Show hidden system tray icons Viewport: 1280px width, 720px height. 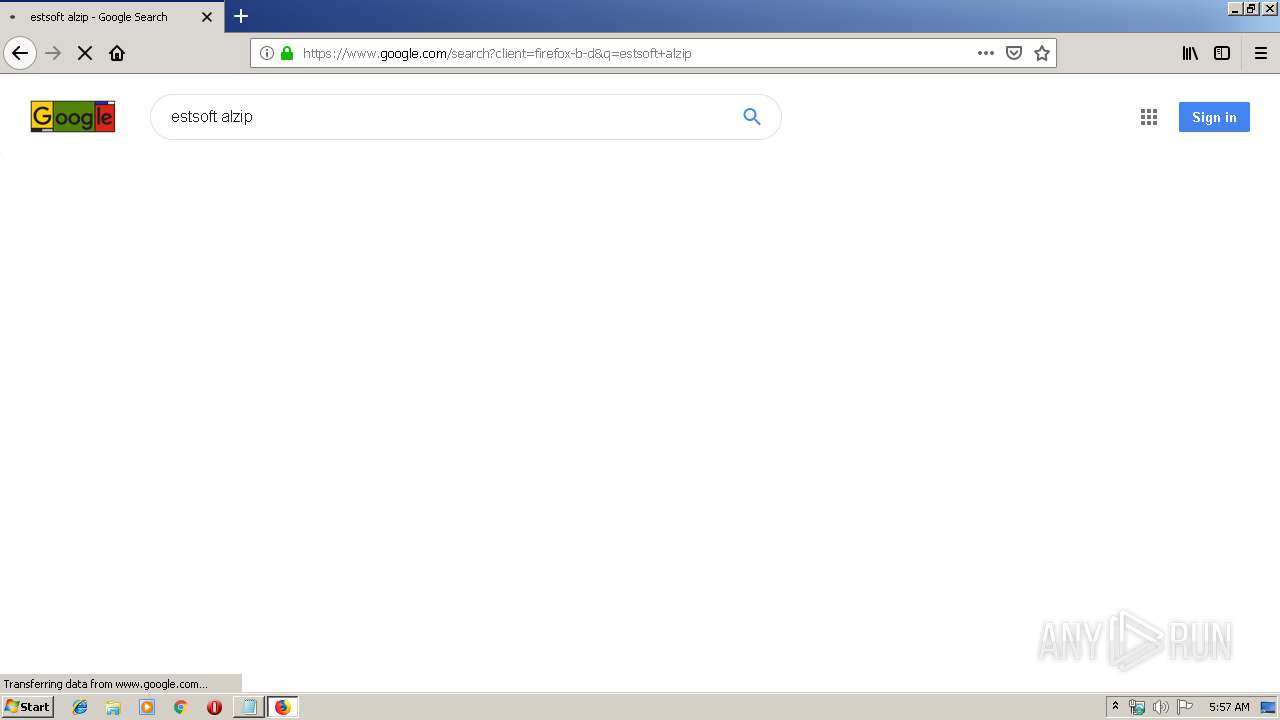point(1116,707)
